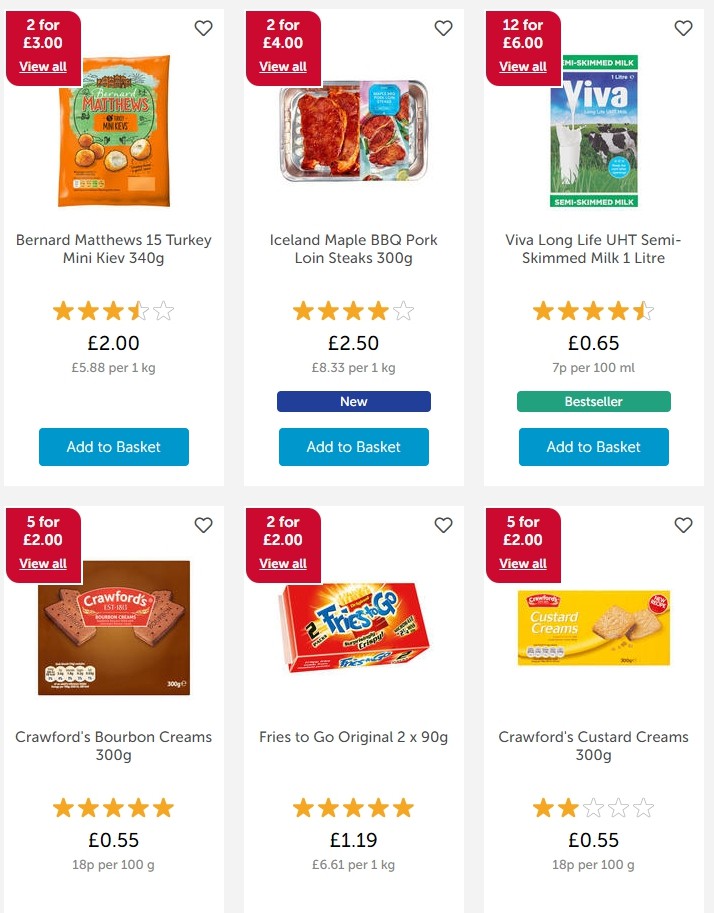714x913 pixels.
Task: Add Iceland Maple BBQ Pork Steaks to basket
Action: click(354, 447)
